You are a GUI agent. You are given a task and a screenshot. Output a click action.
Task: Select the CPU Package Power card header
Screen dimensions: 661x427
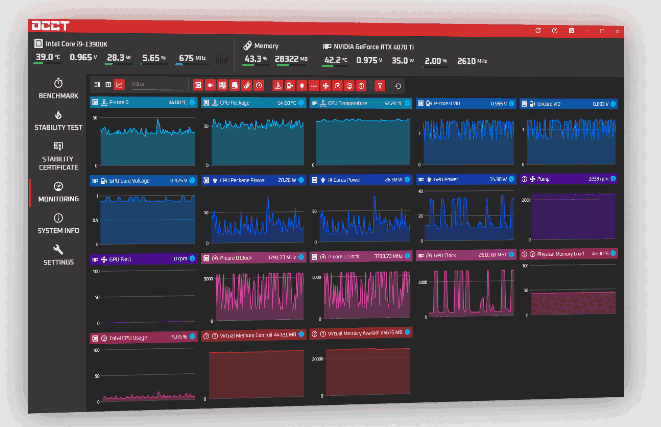point(253,180)
